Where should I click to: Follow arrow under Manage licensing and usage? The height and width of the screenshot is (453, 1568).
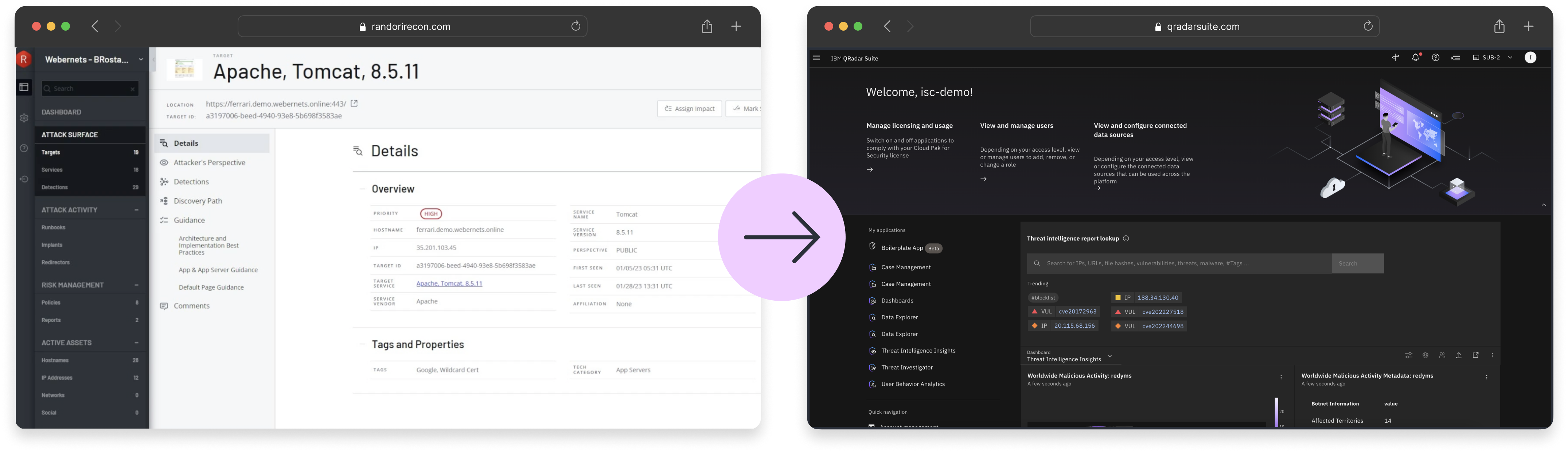click(870, 170)
